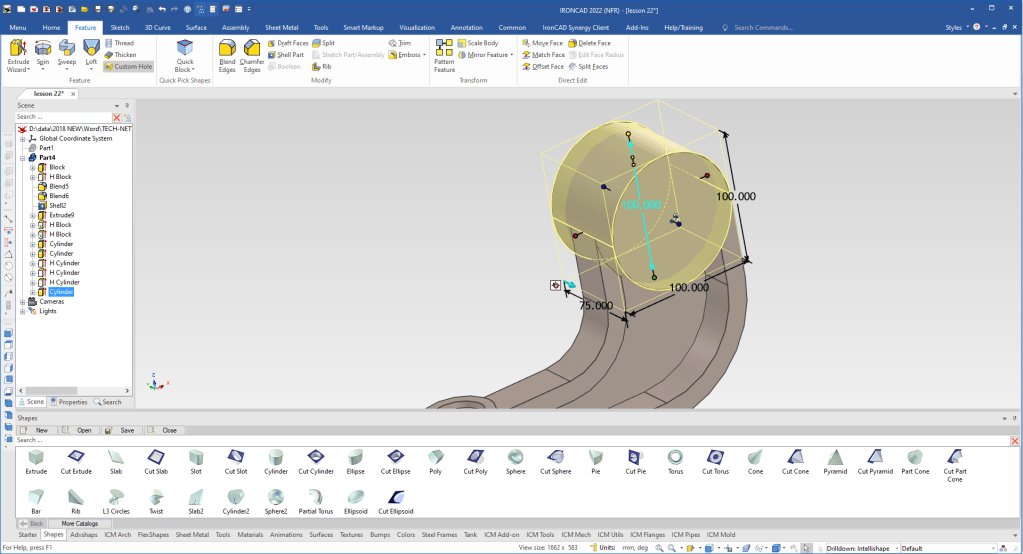Choose the Shell Part tool

288,55
